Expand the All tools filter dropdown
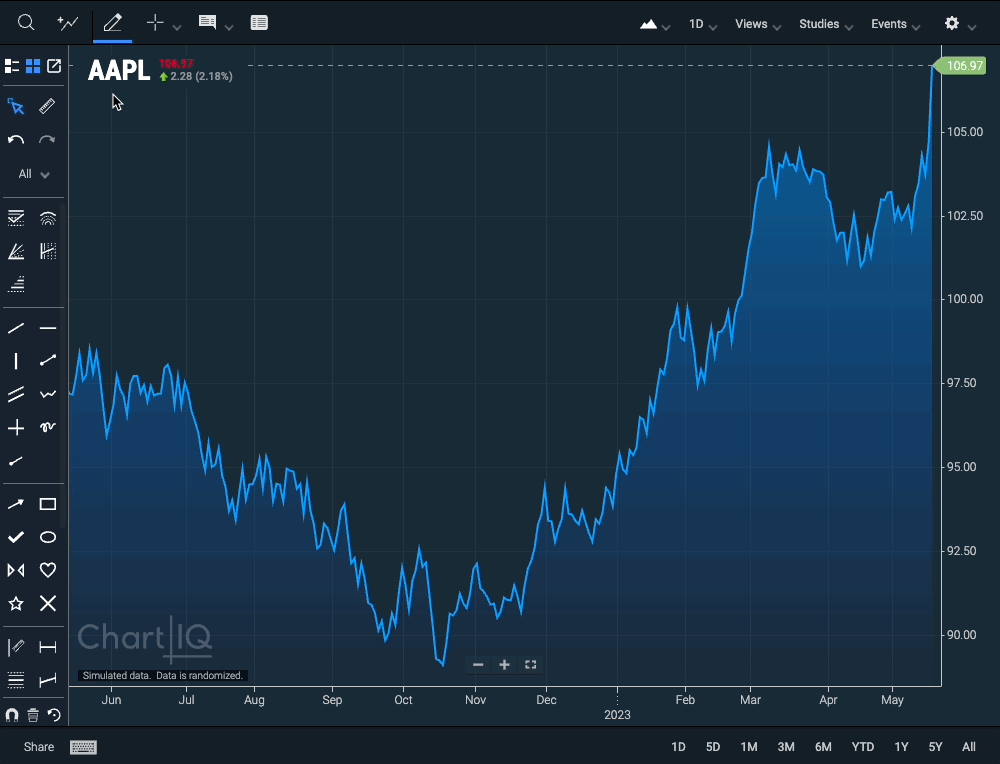 tap(34, 174)
